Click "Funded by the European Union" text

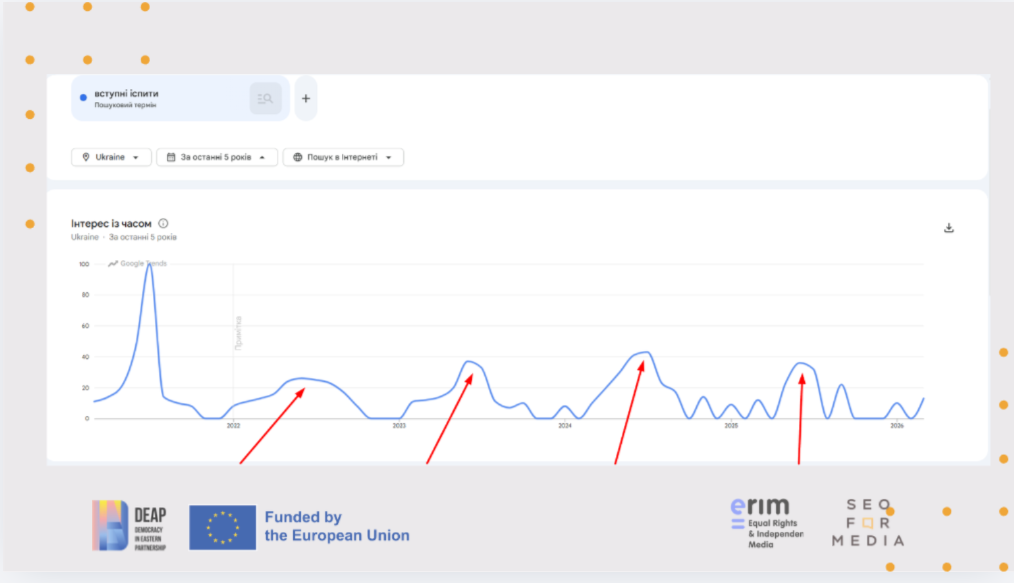pos(336,526)
